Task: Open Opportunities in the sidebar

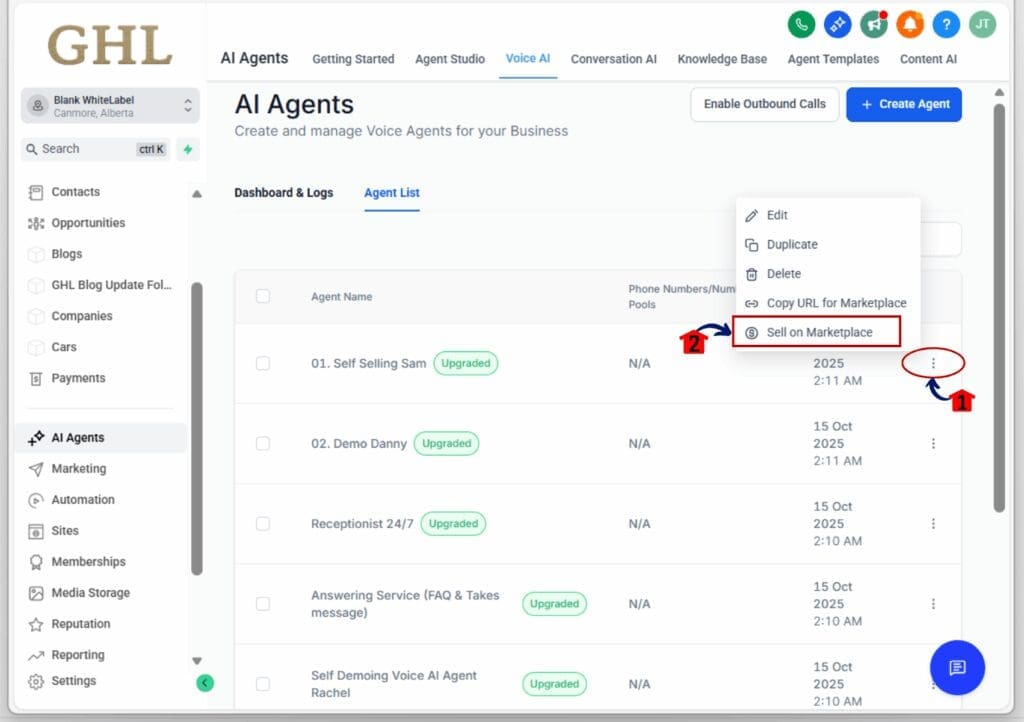Action: click(x=88, y=223)
